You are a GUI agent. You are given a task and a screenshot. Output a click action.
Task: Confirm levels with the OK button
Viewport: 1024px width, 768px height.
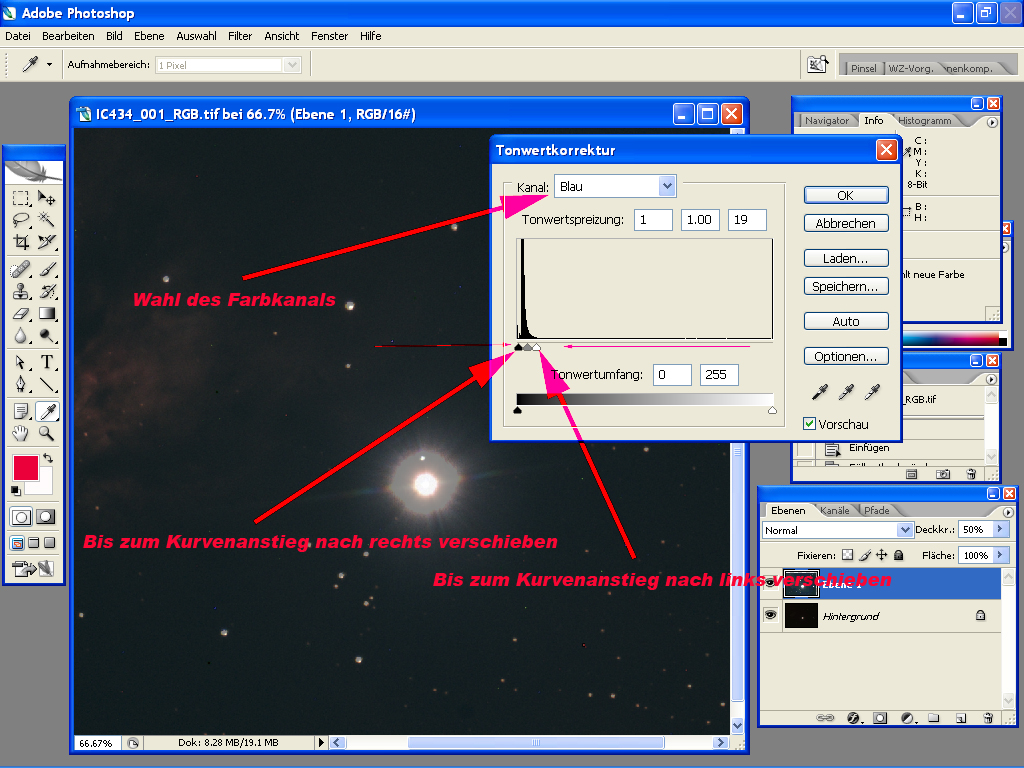846,195
